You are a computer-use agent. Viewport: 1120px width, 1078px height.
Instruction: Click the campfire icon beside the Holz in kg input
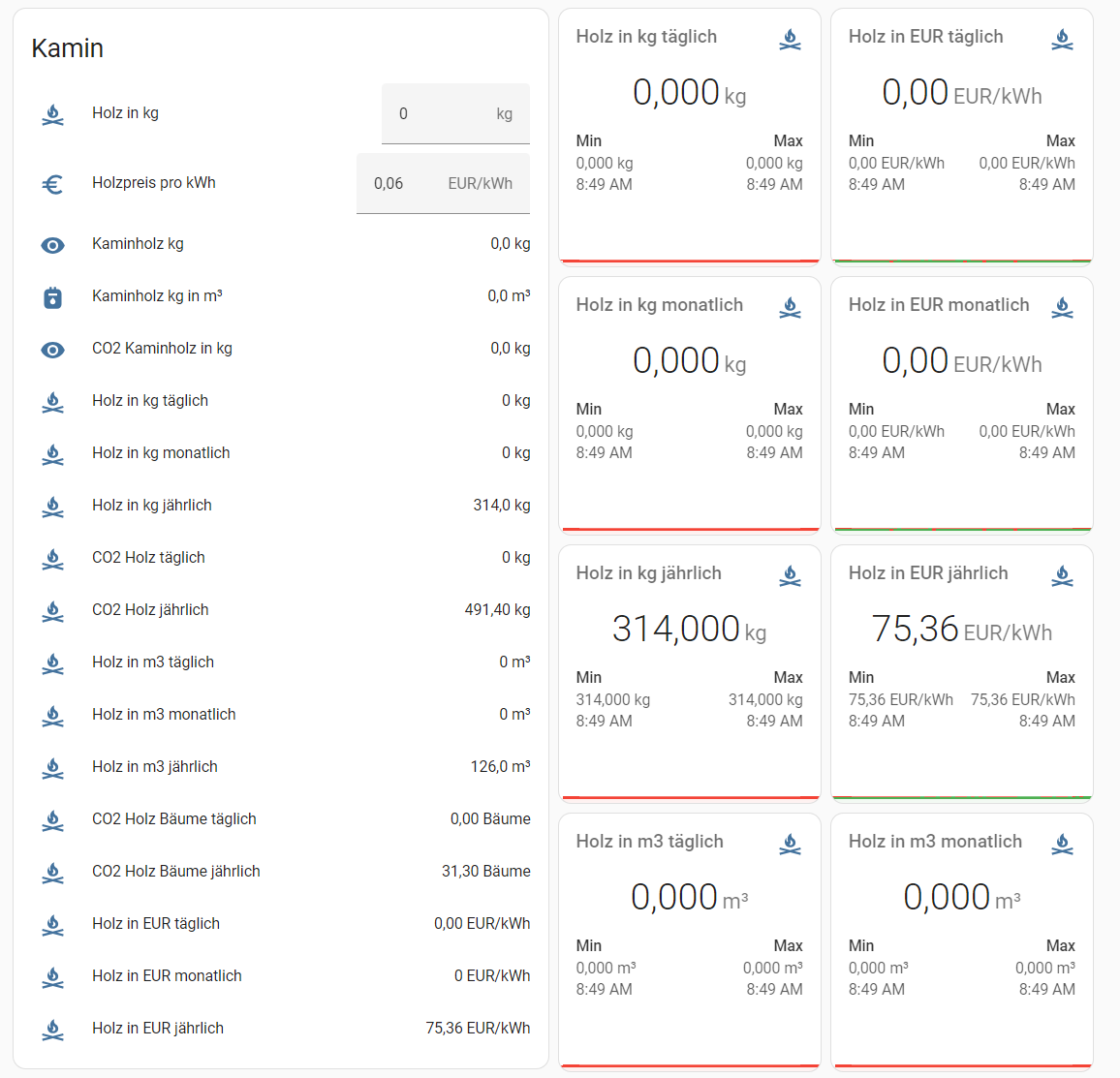[x=53, y=114]
